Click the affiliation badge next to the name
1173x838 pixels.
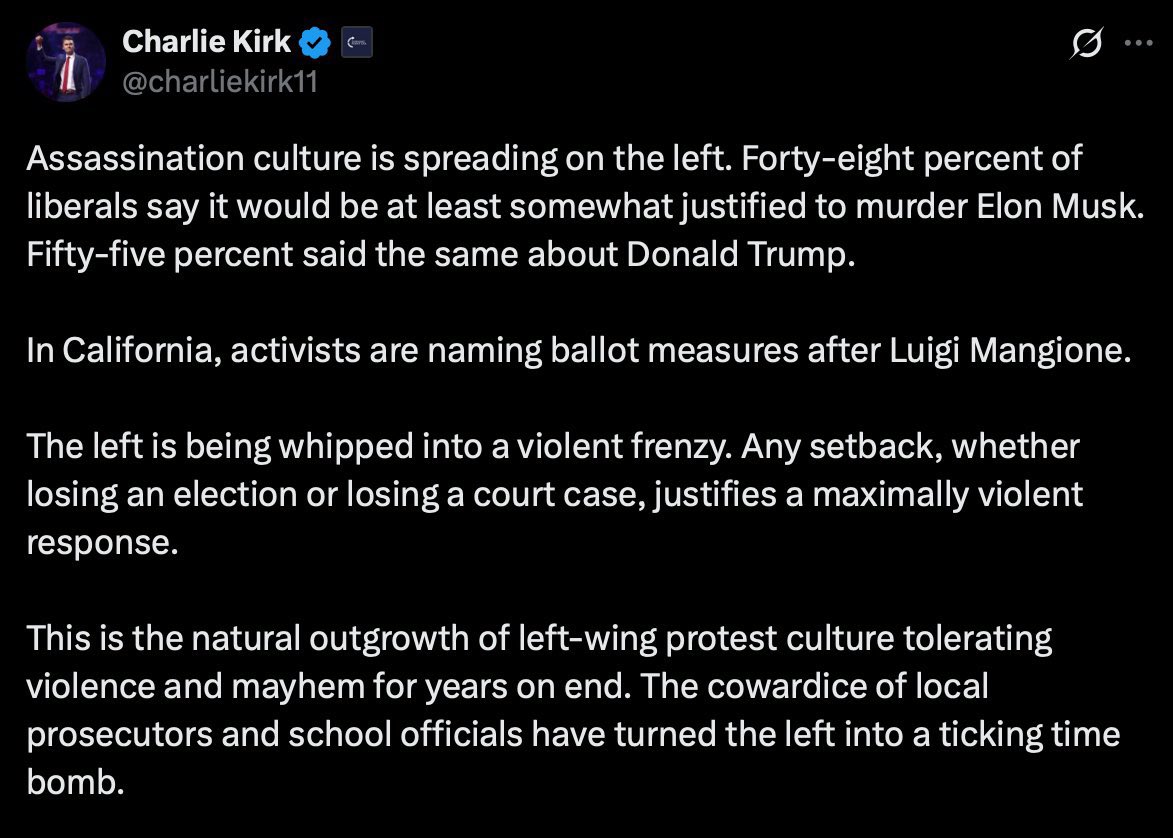click(357, 43)
